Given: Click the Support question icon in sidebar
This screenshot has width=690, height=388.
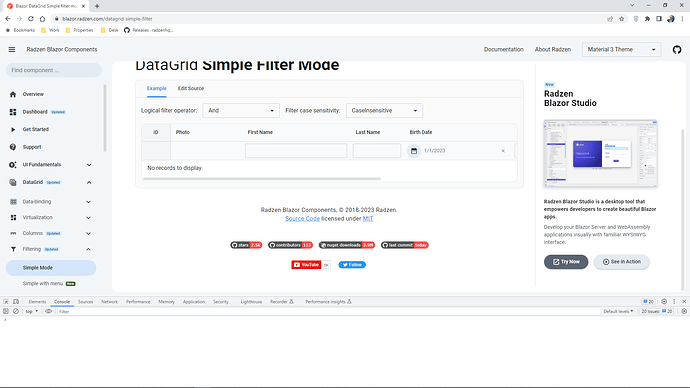Looking at the screenshot, I should 13,147.
